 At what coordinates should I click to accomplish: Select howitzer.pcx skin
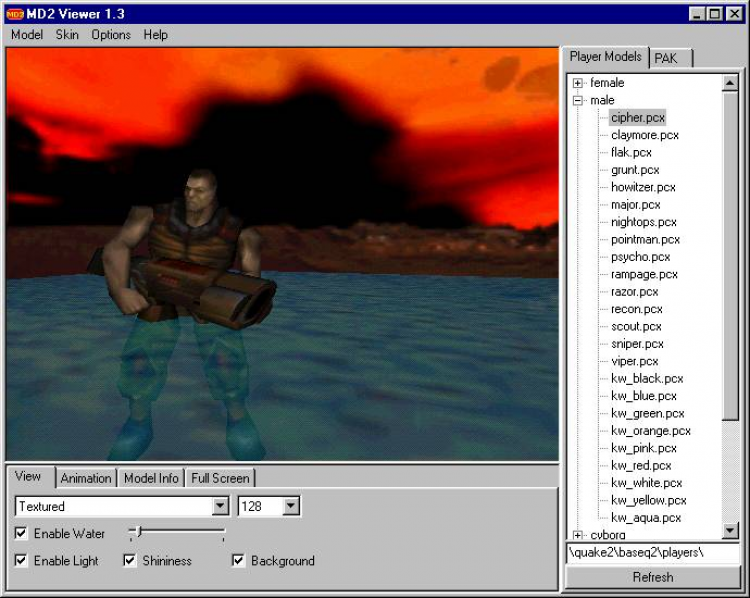pos(643,188)
